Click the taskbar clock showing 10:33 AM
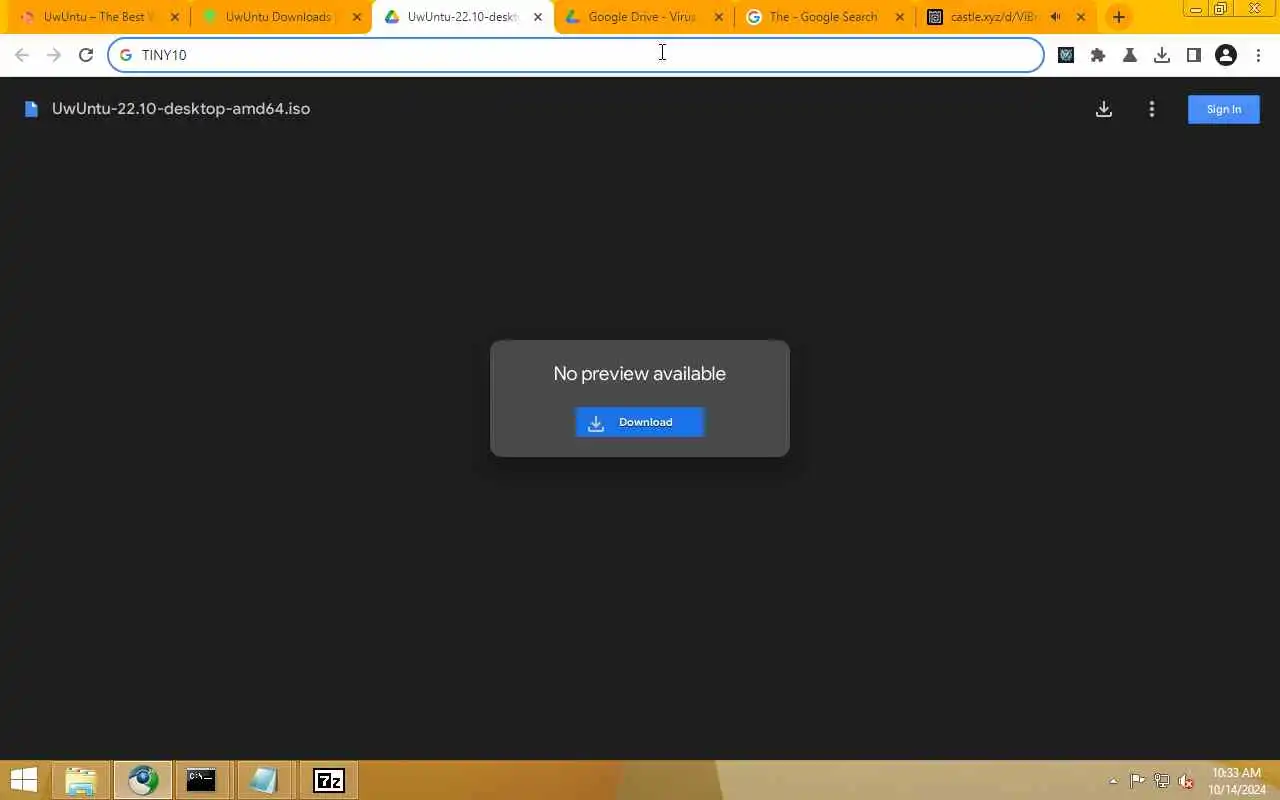The width and height of the screenshot is (1280, 800). coord(1237,781)
